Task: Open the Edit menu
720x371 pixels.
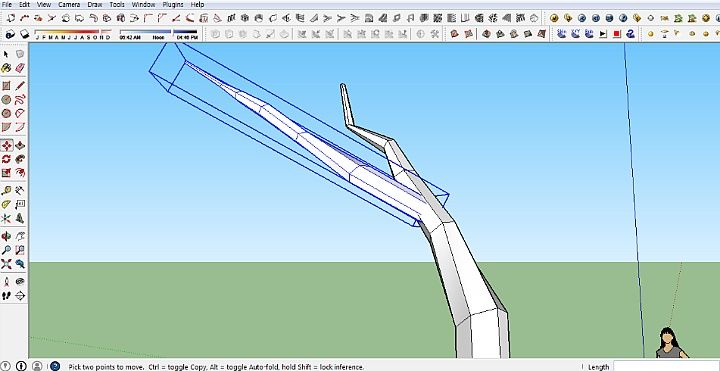Action: click(24, 4)
